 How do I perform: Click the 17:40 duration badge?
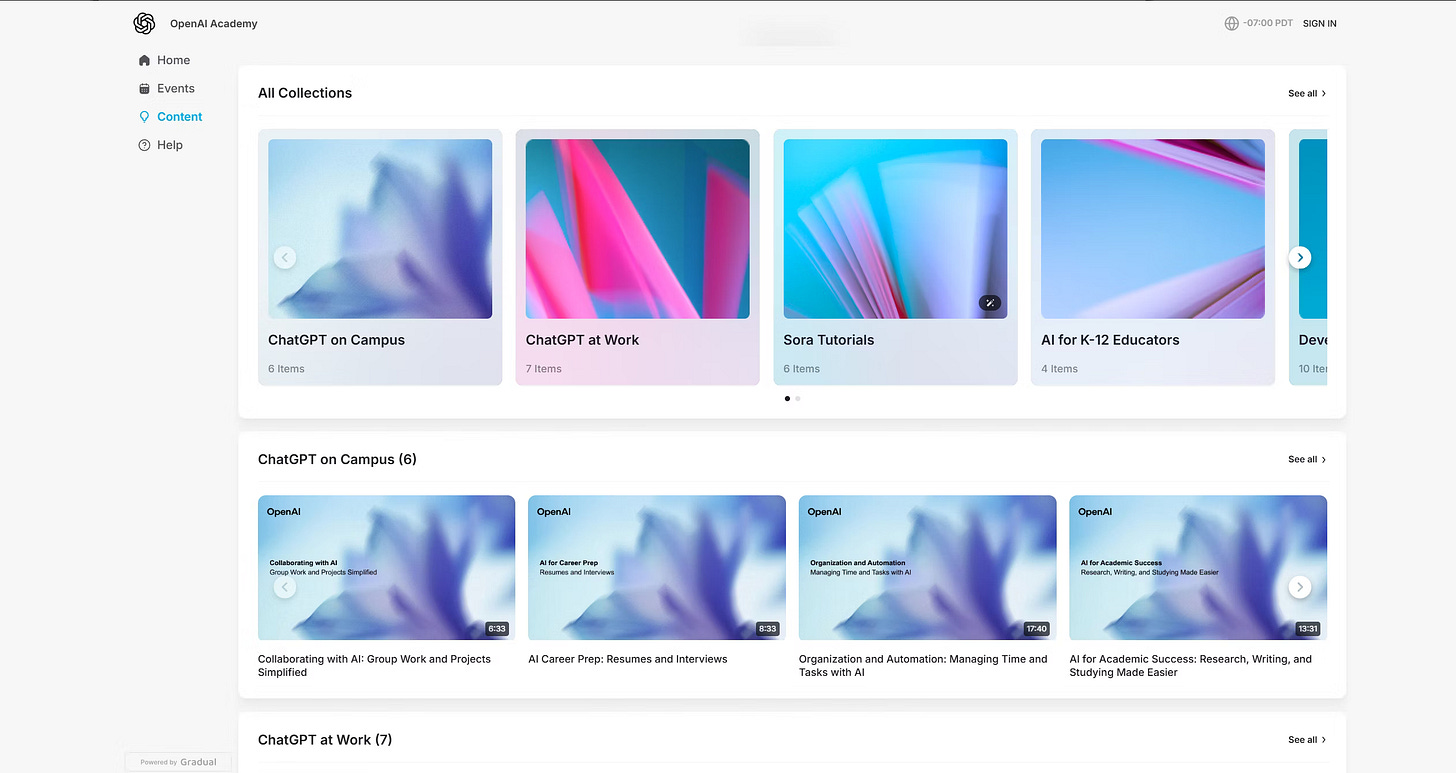1036,629
